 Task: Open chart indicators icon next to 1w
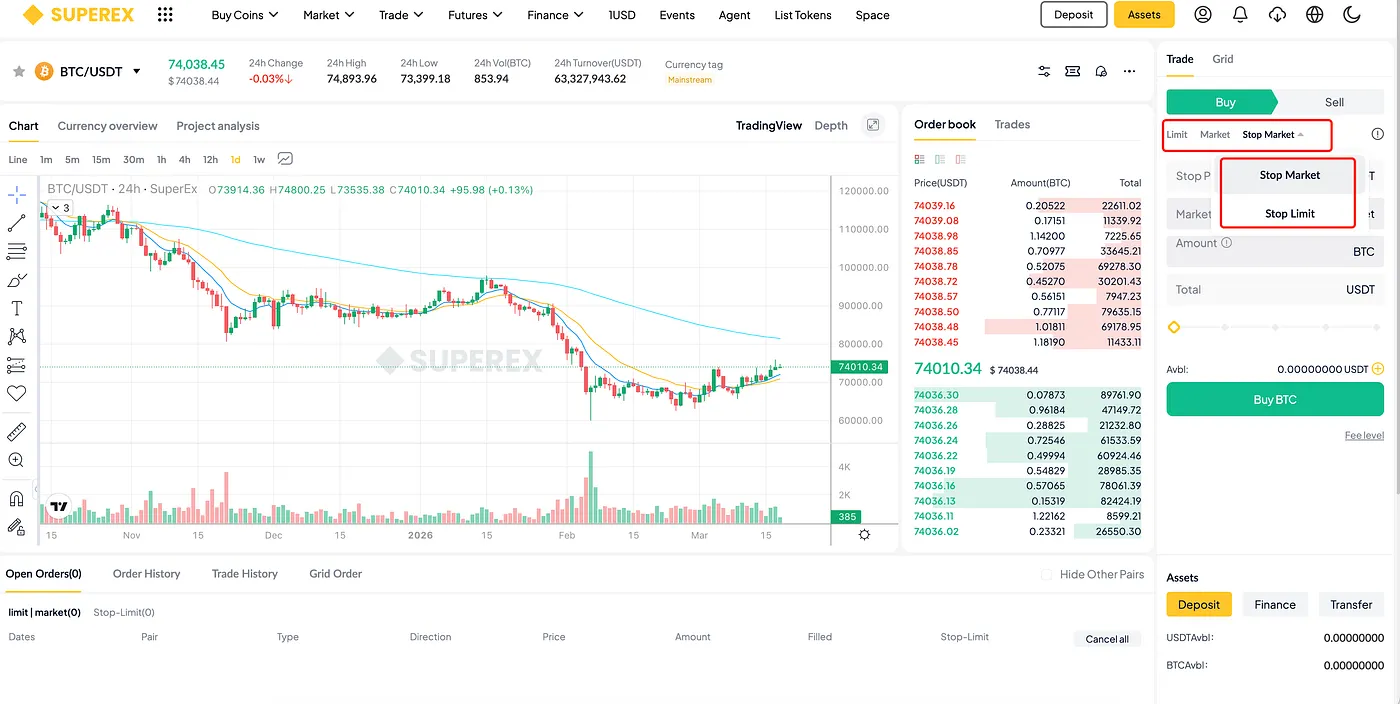pyautogui.click(x=285, y=159)
